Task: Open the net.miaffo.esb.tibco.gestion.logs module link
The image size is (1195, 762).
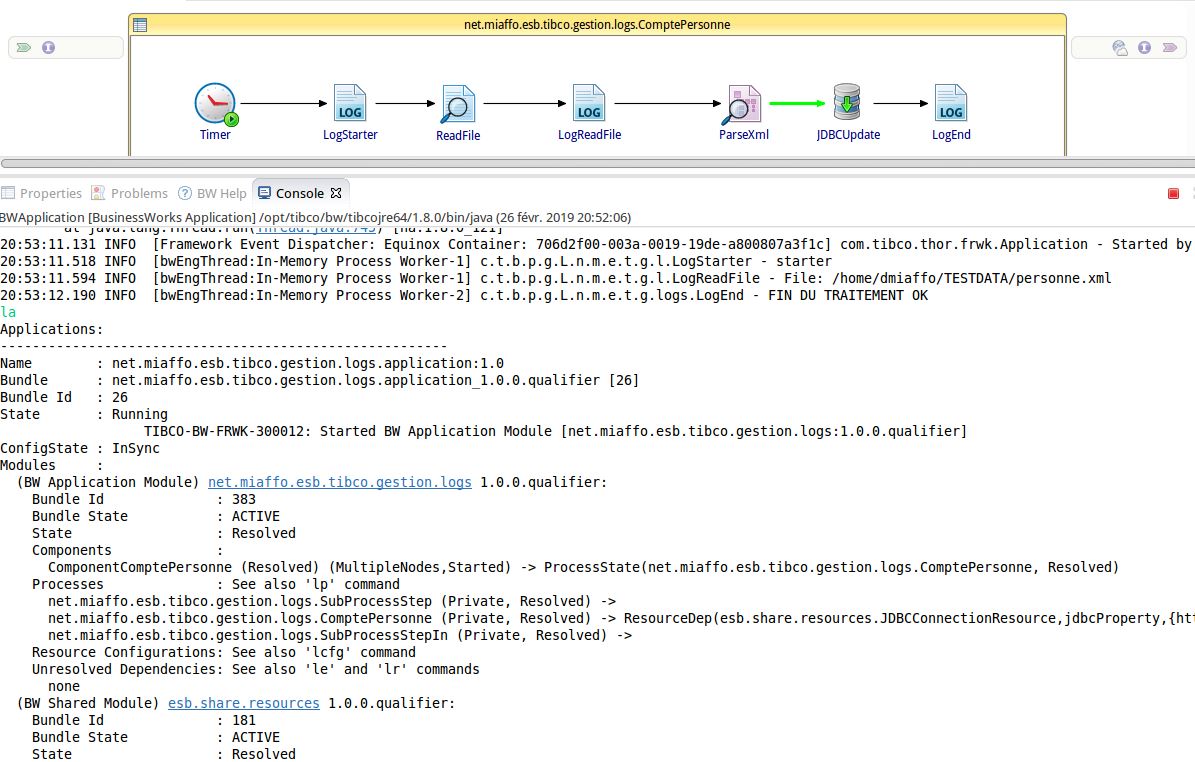Action: [x=340, y=482]
